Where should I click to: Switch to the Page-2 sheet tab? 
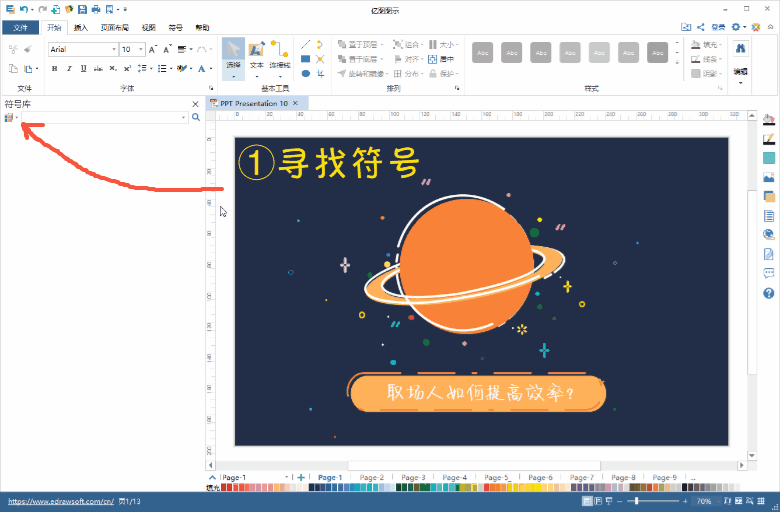tap(372, 477)
